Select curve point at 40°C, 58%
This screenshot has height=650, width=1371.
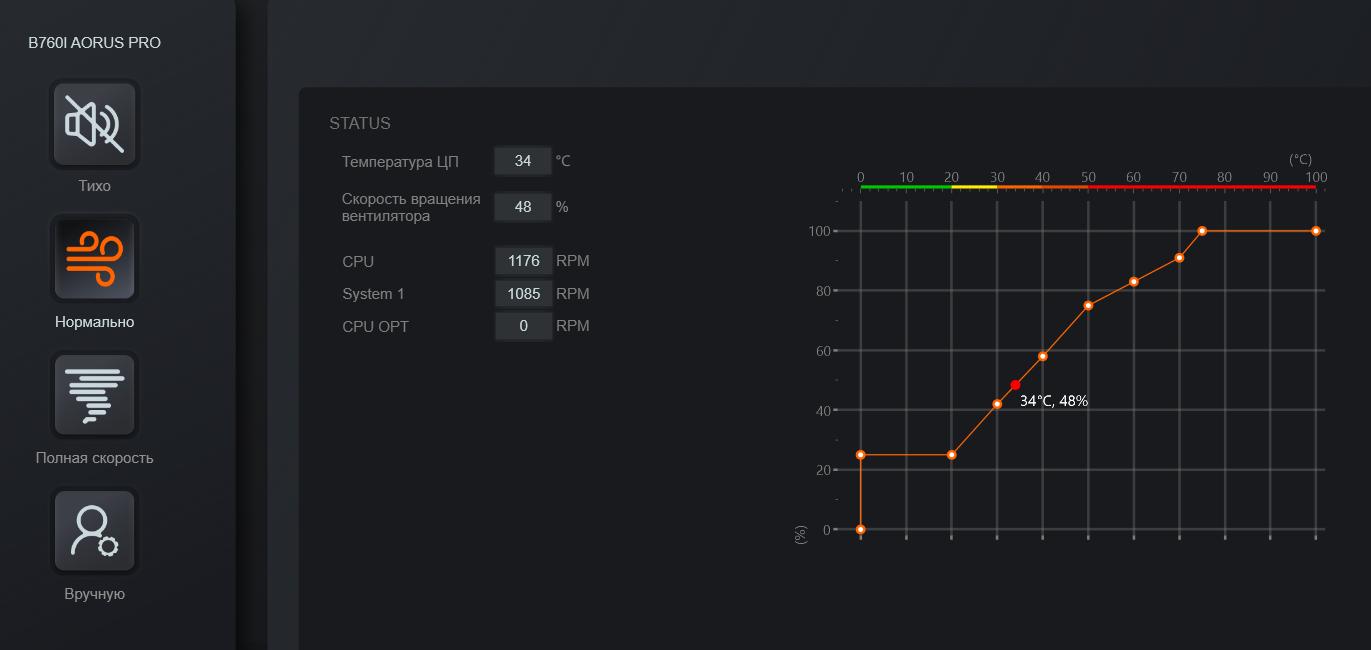click(1043, 356)
